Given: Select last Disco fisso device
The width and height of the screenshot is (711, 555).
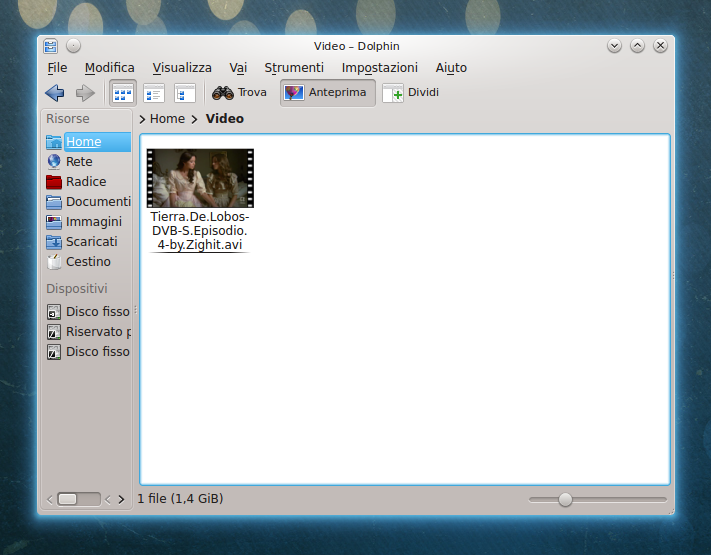Looking at the screenshot, I should point(88,351).
